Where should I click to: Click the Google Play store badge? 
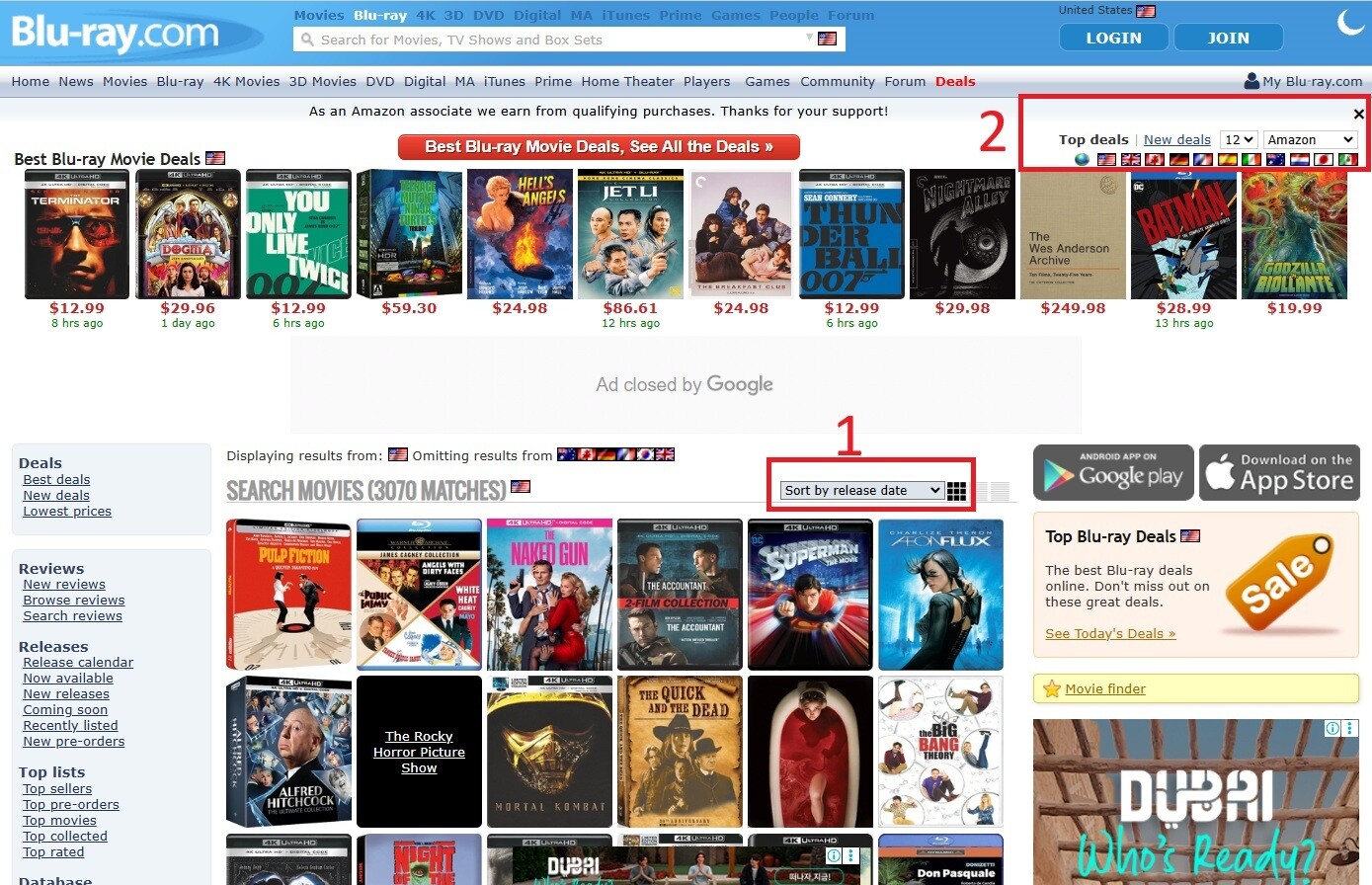point(1113,473)
